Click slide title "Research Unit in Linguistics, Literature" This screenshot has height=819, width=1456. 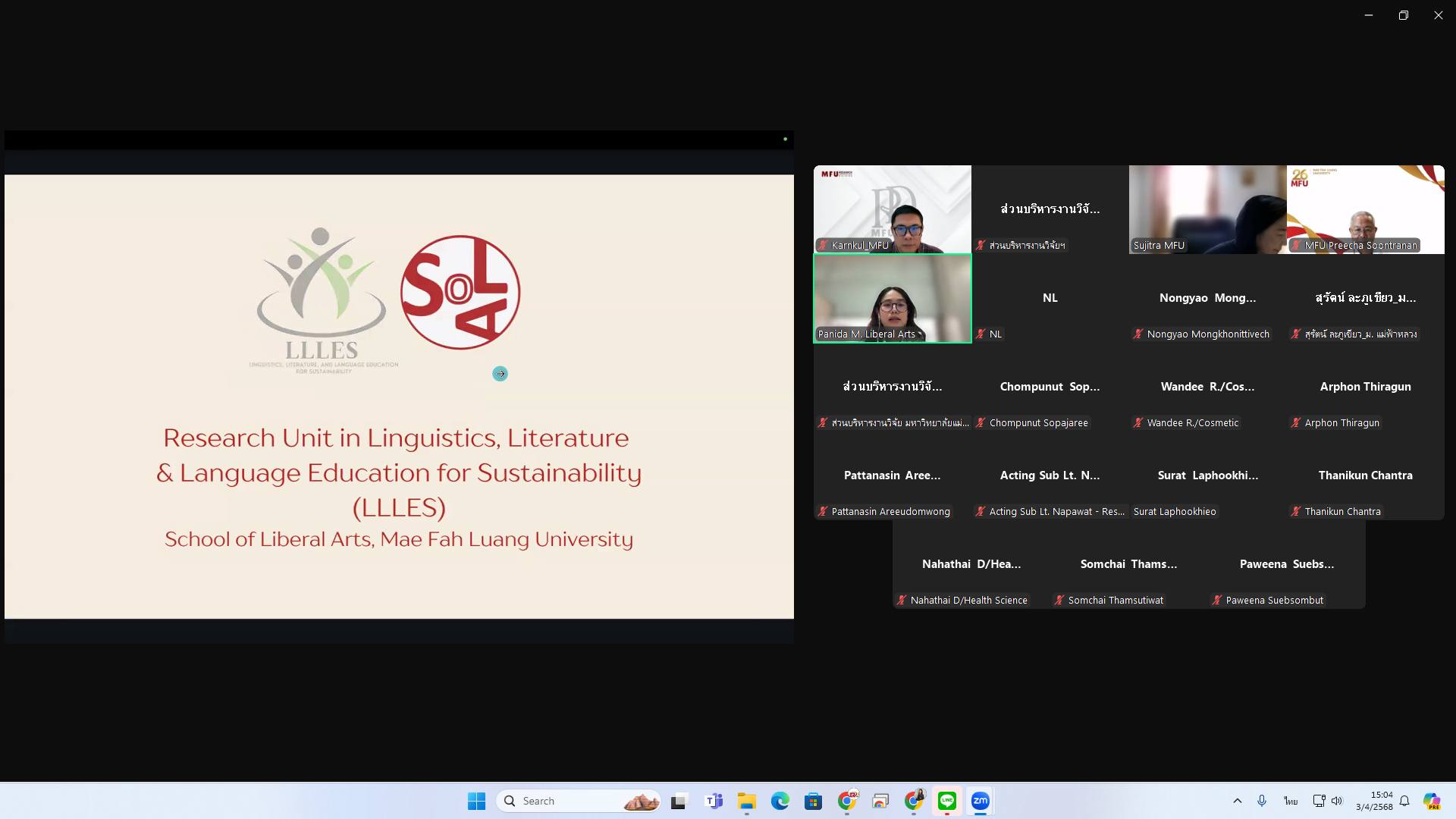coord(396,438)
